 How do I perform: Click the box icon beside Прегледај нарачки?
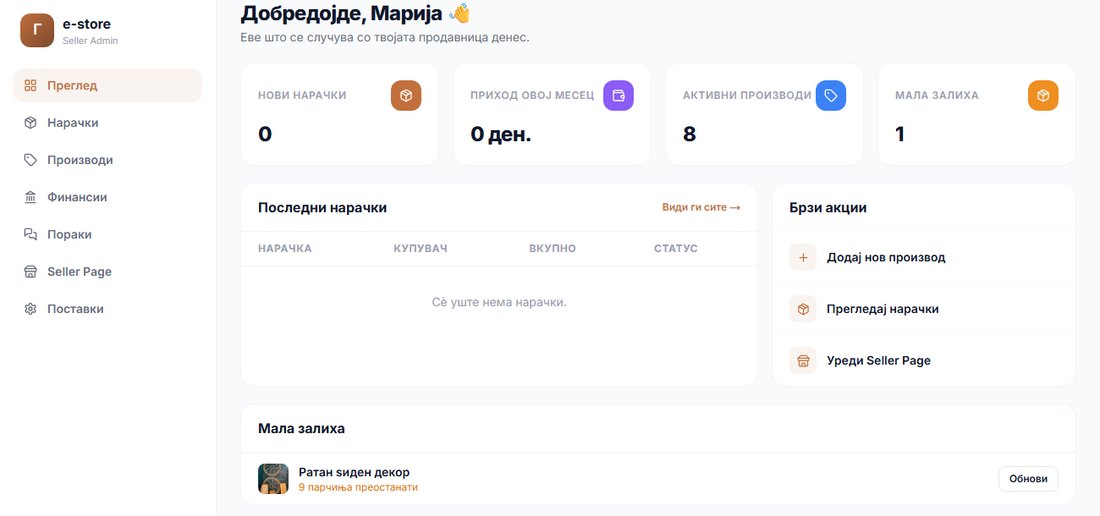[803, 309]
